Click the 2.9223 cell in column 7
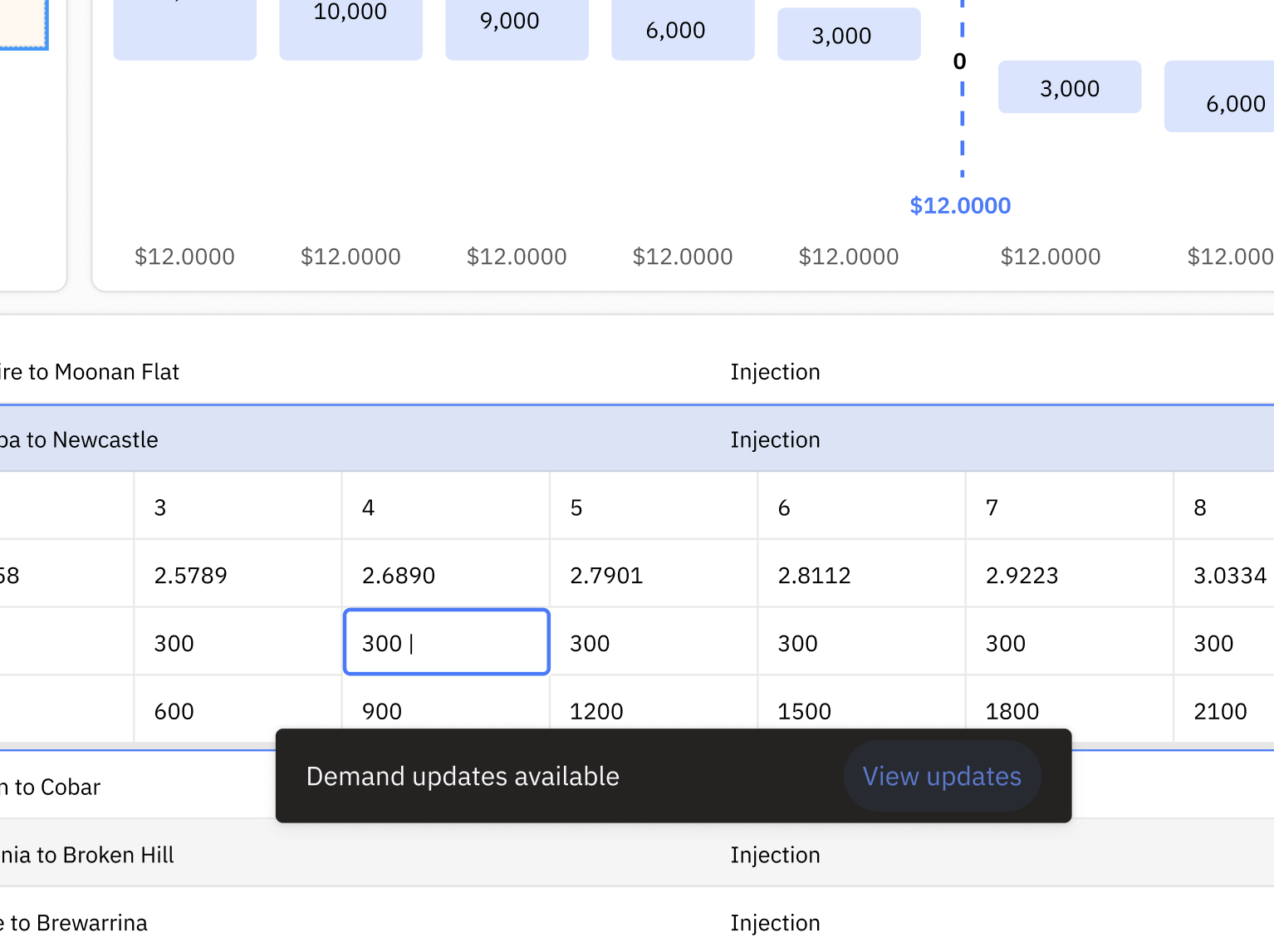The width and height of the screenshot is (1274, 952). [1069, 575]
